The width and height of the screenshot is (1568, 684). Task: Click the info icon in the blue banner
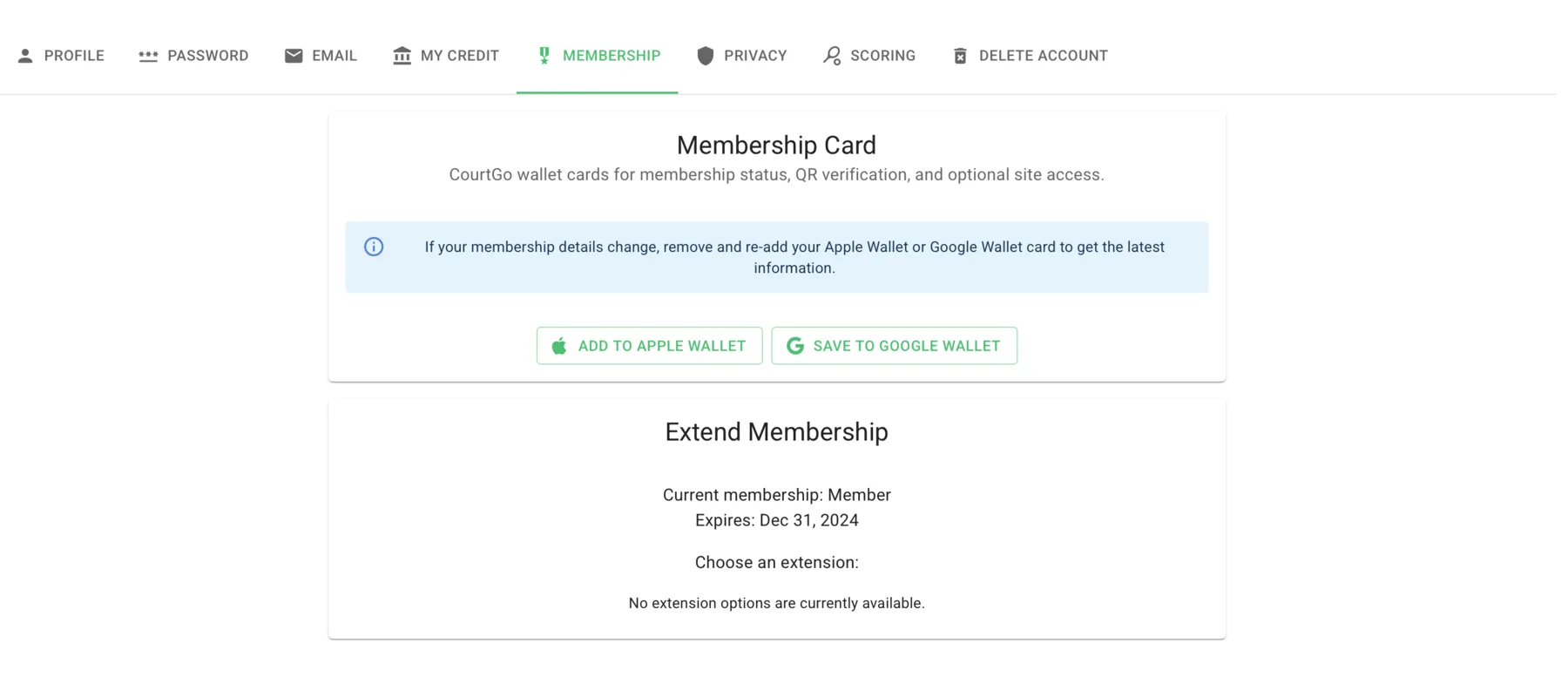(374, 247)
